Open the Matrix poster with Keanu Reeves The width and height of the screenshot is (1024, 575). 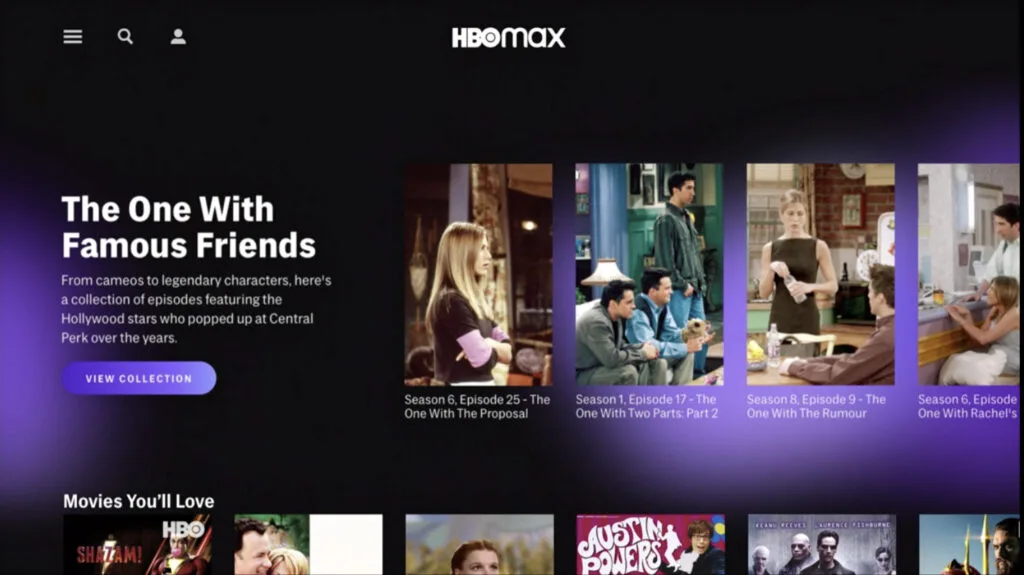(x=822, y=545)
